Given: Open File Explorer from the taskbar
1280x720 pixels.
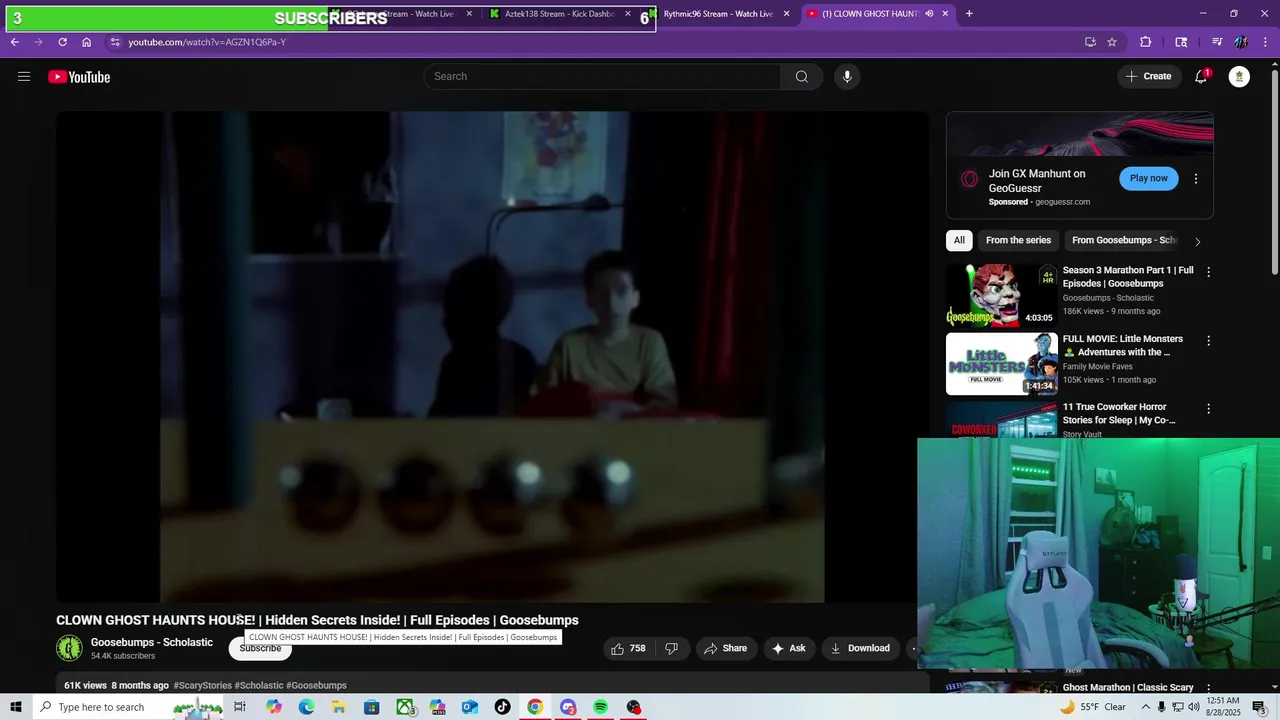Looking at the screenshot, I should [339, 707].
